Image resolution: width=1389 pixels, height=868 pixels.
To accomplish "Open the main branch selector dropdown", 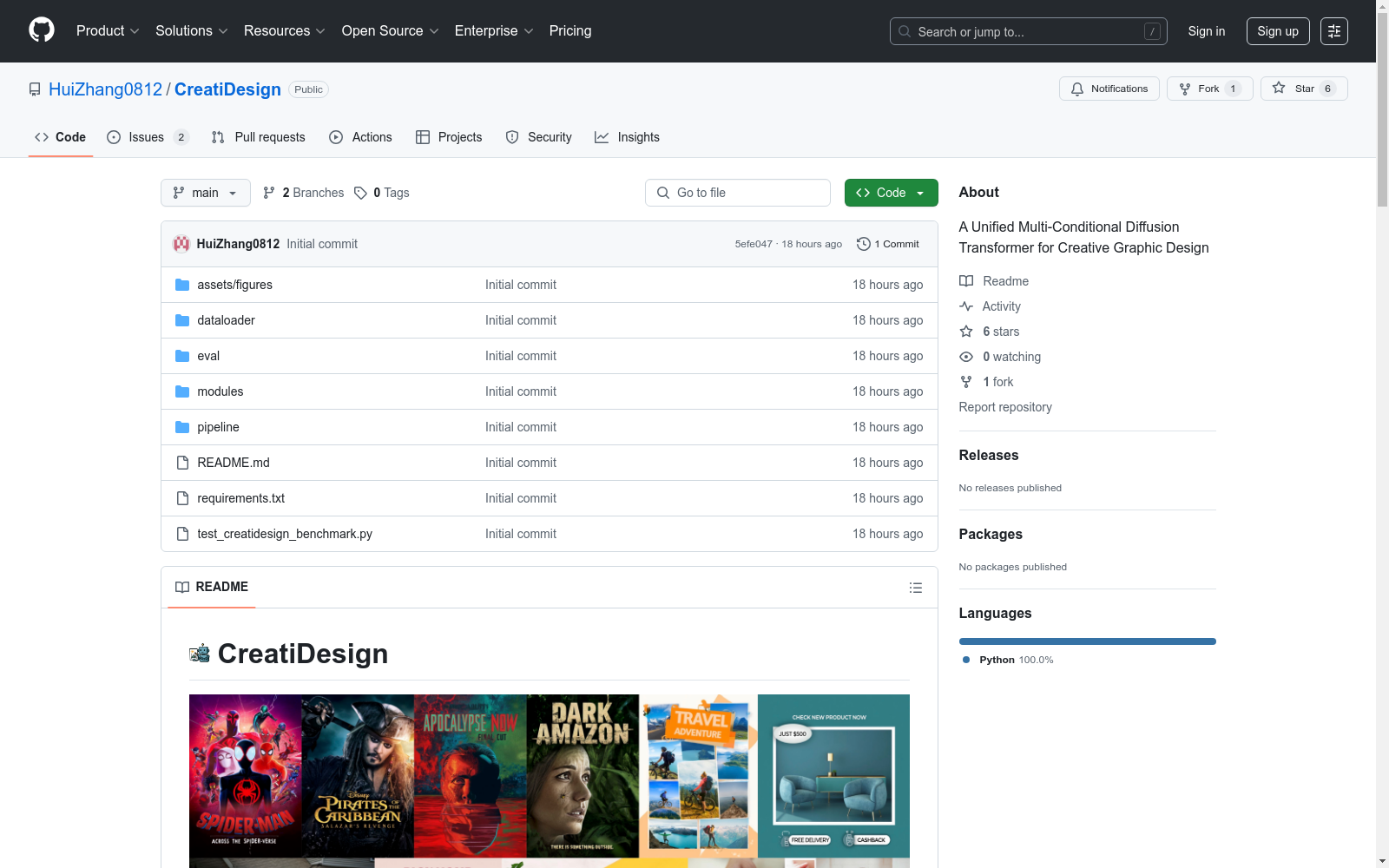I will tap(206, 193).
